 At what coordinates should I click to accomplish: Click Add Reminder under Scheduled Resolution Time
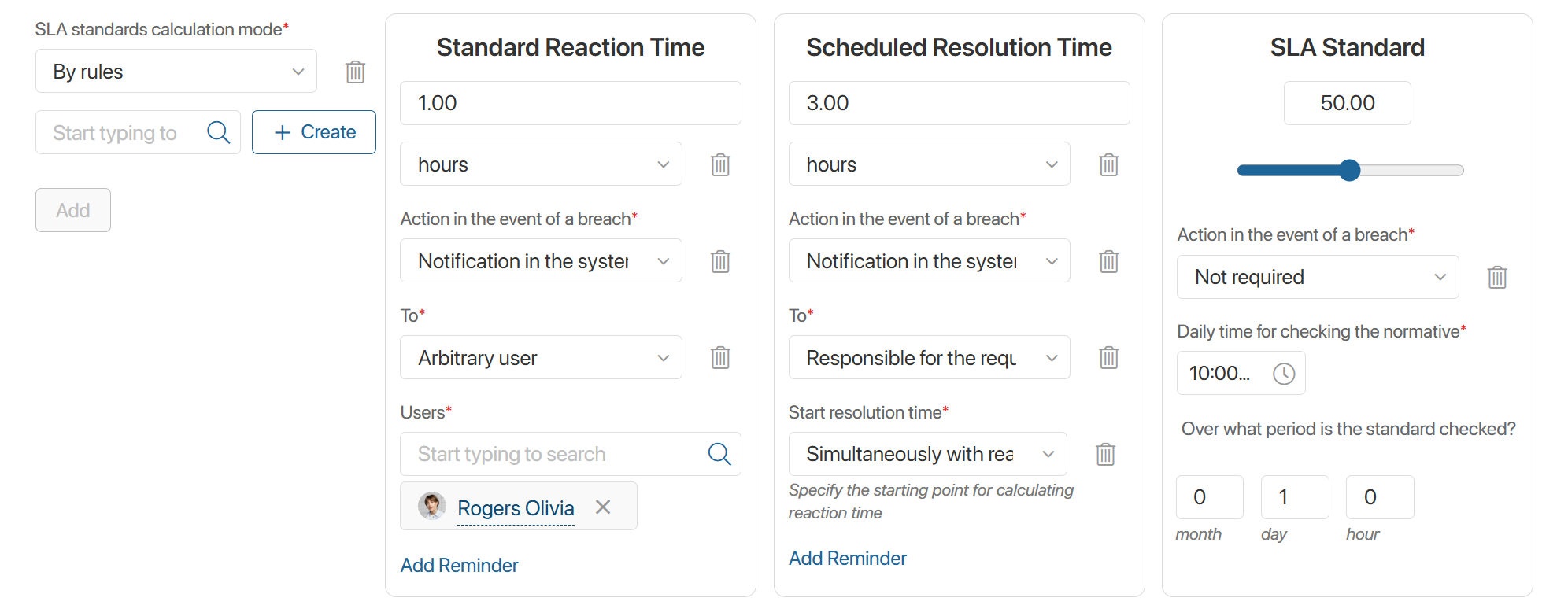848,558
